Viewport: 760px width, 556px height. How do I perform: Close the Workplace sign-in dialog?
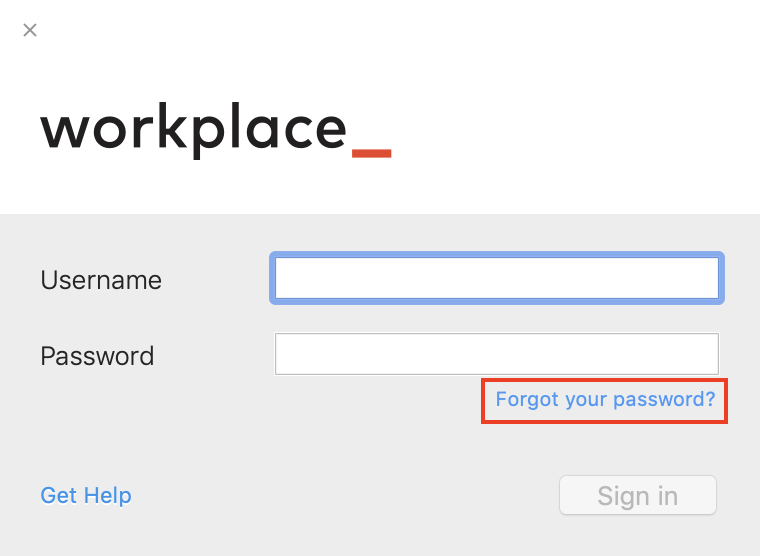pos(30,30)
